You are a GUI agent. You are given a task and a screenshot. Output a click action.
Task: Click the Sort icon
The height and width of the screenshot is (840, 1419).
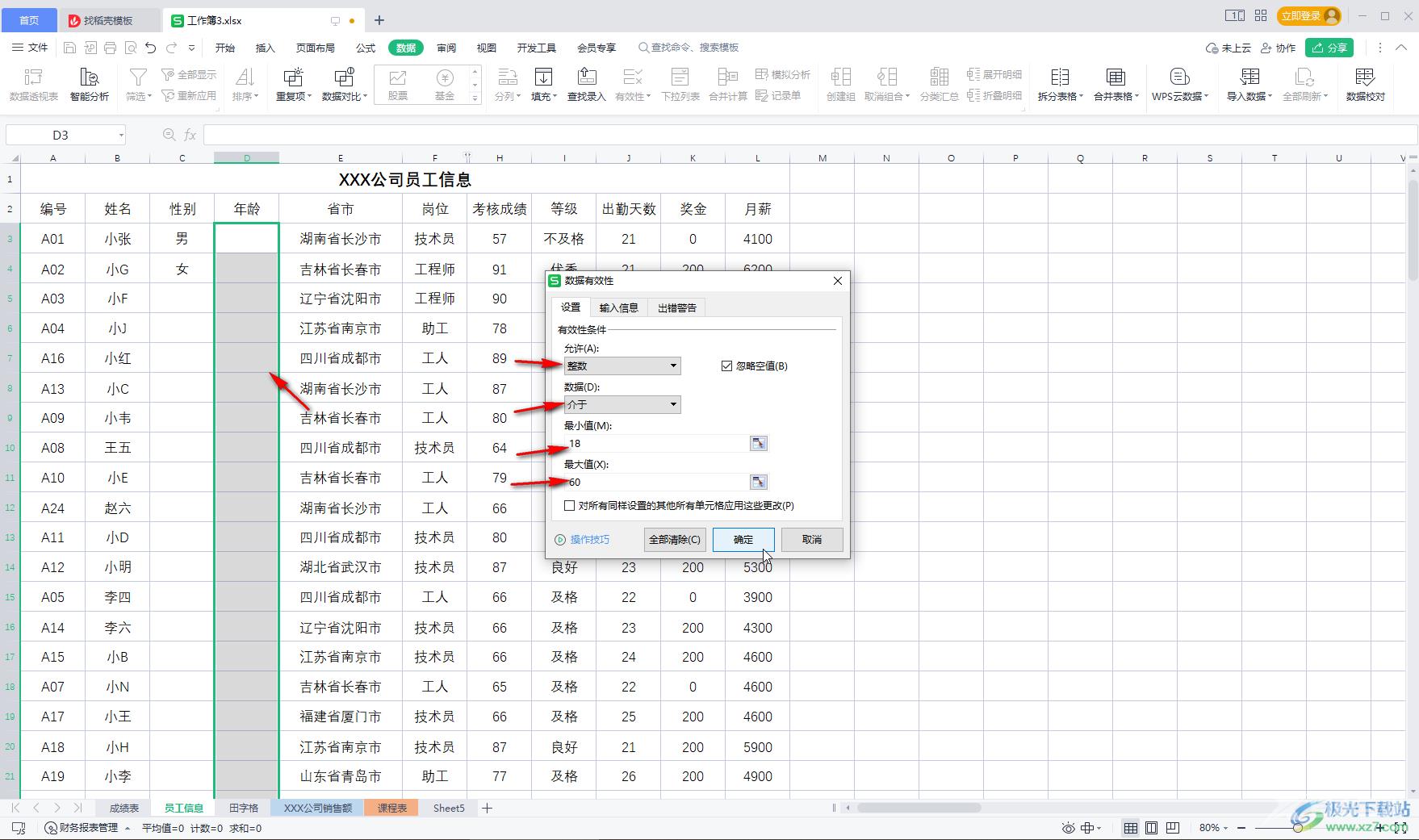[245, 77]
